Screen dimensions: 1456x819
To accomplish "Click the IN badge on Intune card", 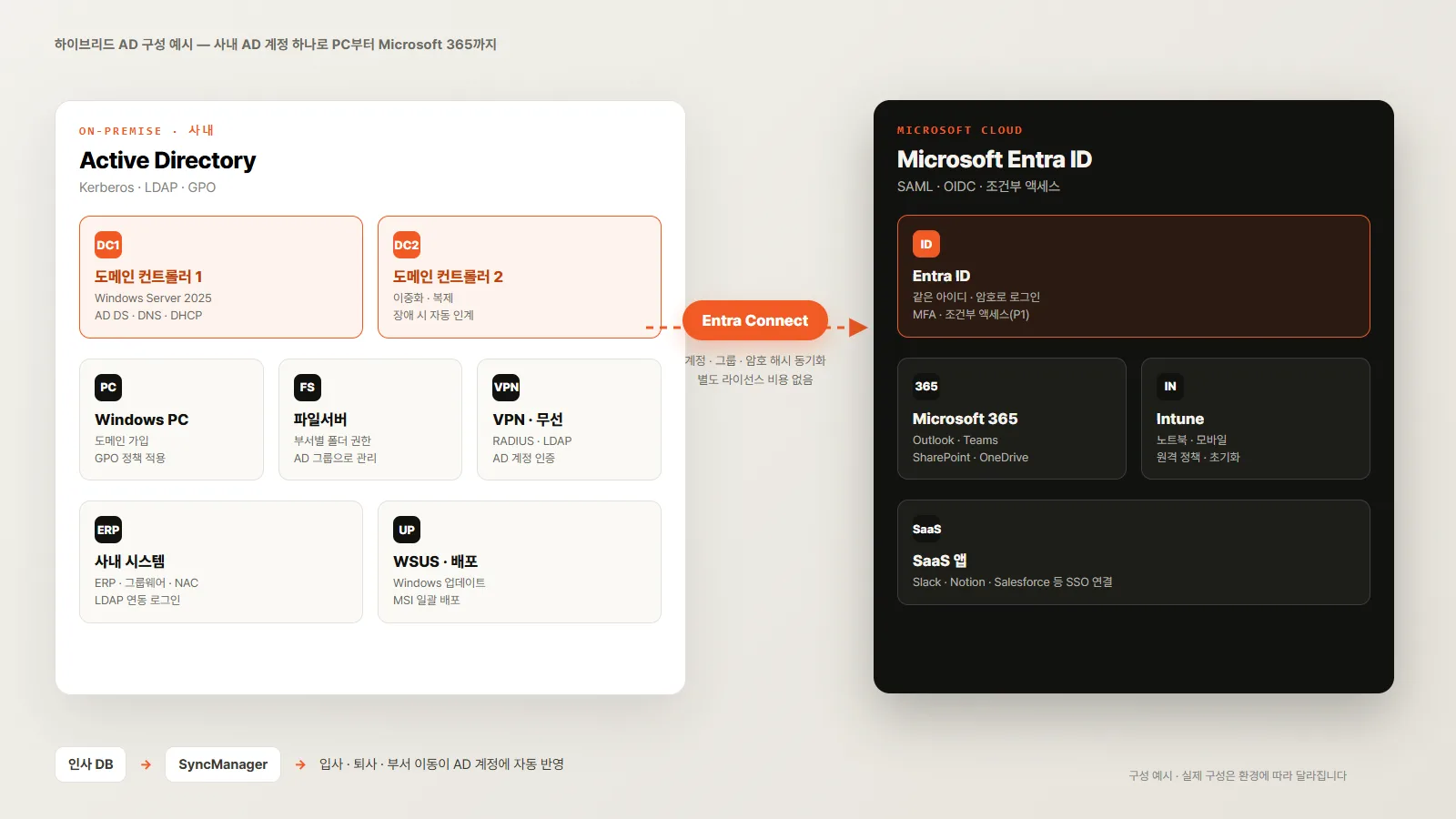I will (1170, 387).
